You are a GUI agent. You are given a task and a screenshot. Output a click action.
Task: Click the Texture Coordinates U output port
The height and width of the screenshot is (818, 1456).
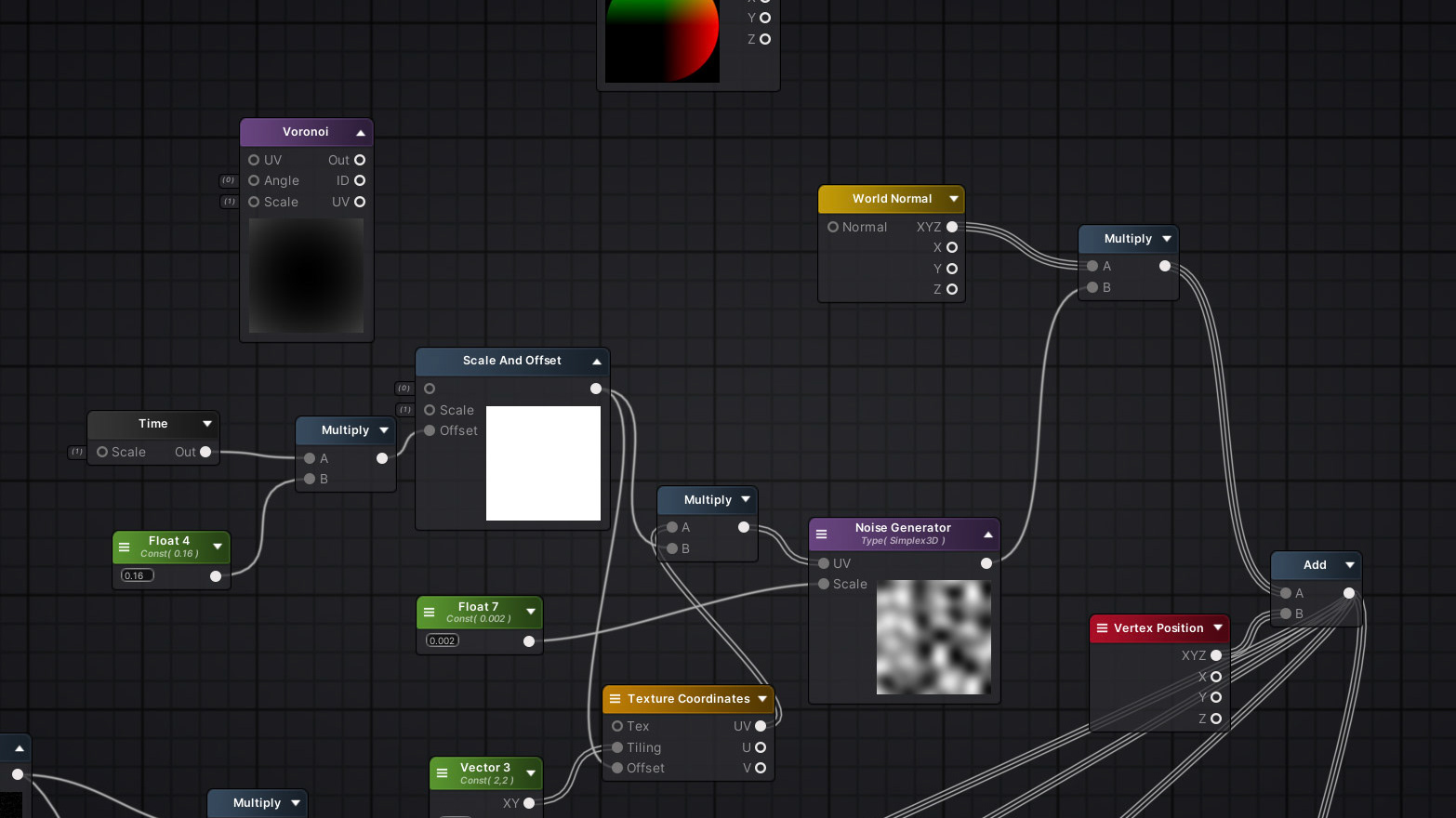tap(761, 747)
